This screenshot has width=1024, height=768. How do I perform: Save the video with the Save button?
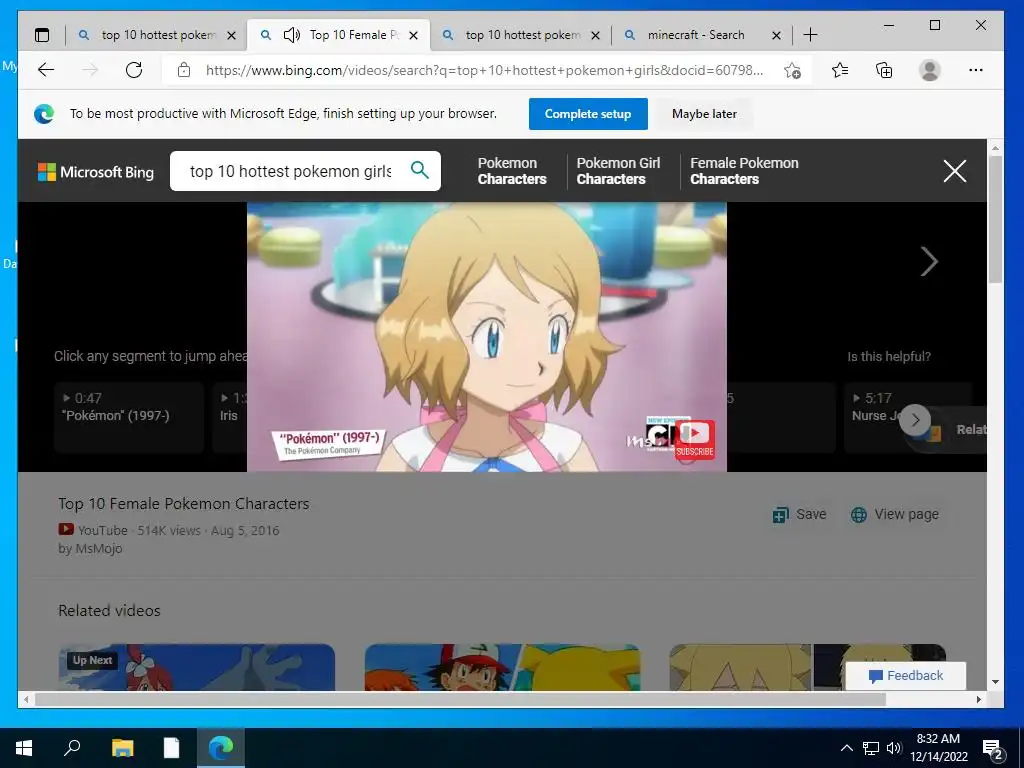click(x=799, y=515)
